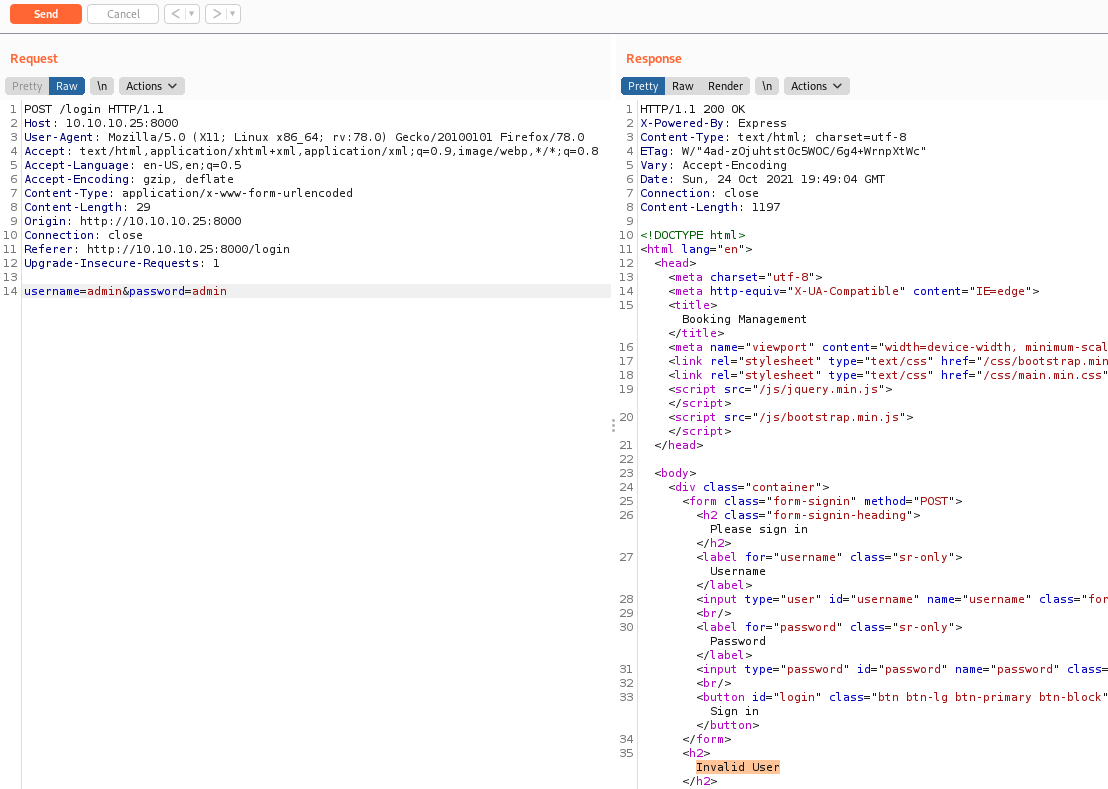Toggle \n display in Response panel
Image resolution: width=1108 pixels, height=789 pixels.
(x=767, y=86)
